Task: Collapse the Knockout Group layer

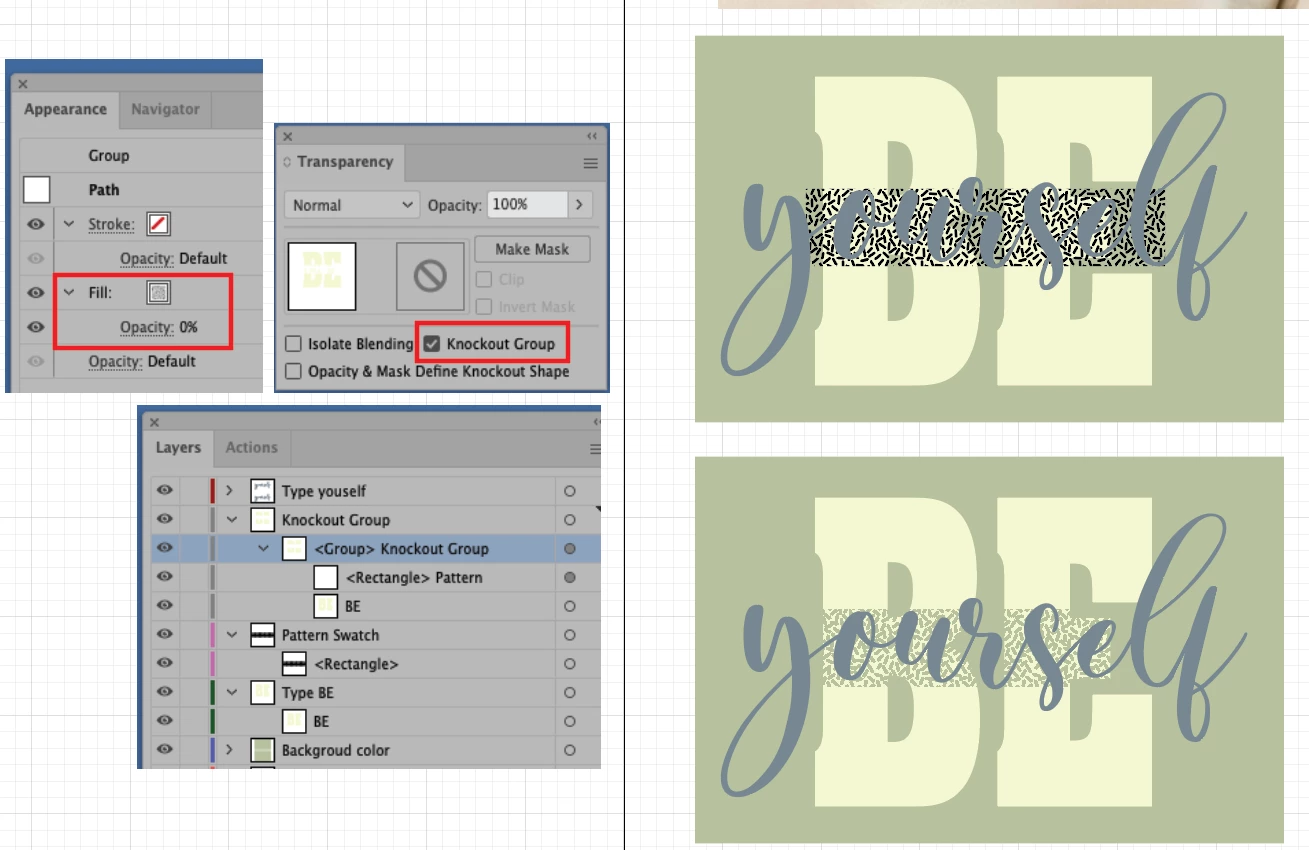Action: point(231,520)
